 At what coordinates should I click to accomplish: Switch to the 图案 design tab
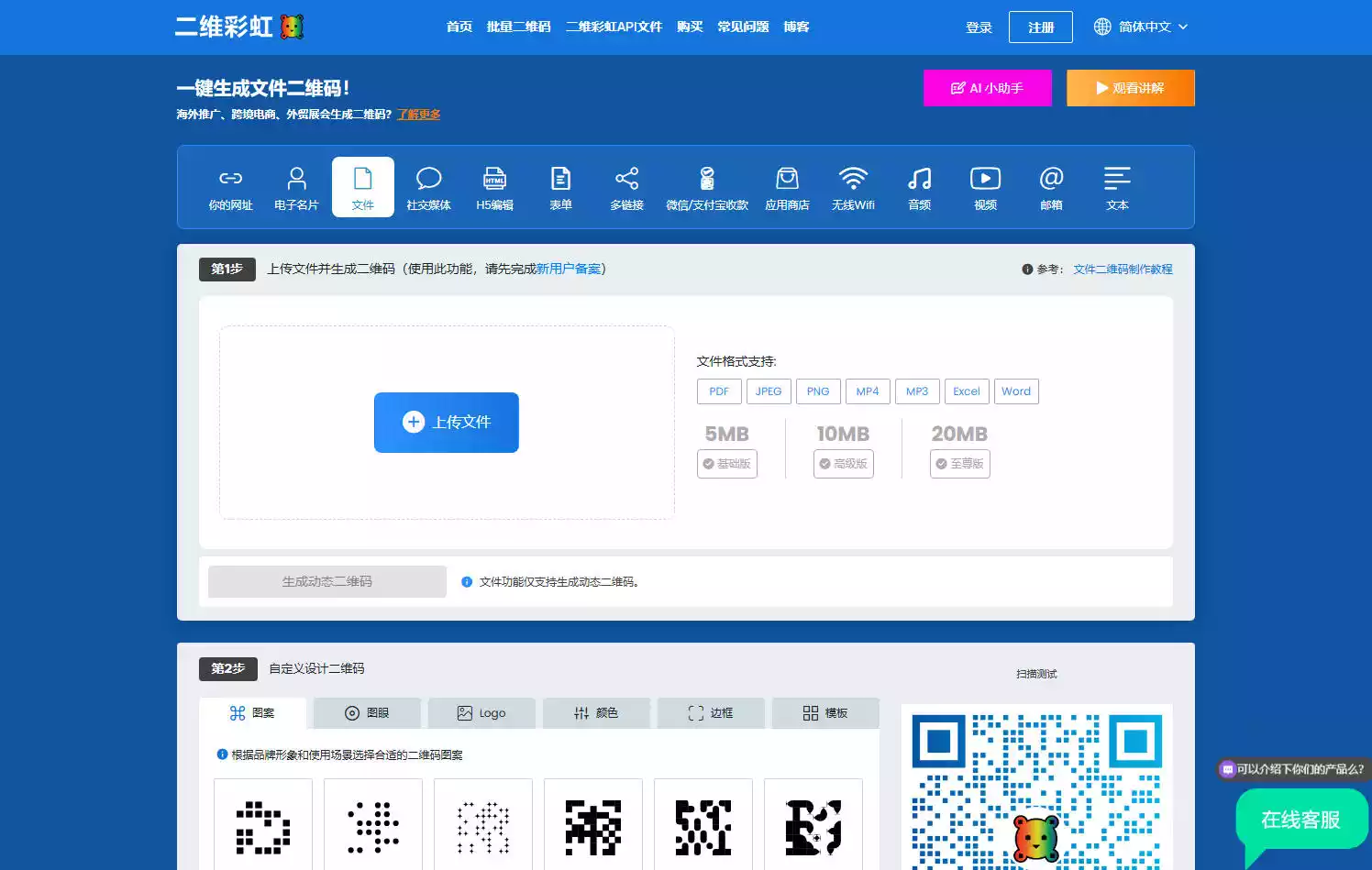tap(252, 713)
